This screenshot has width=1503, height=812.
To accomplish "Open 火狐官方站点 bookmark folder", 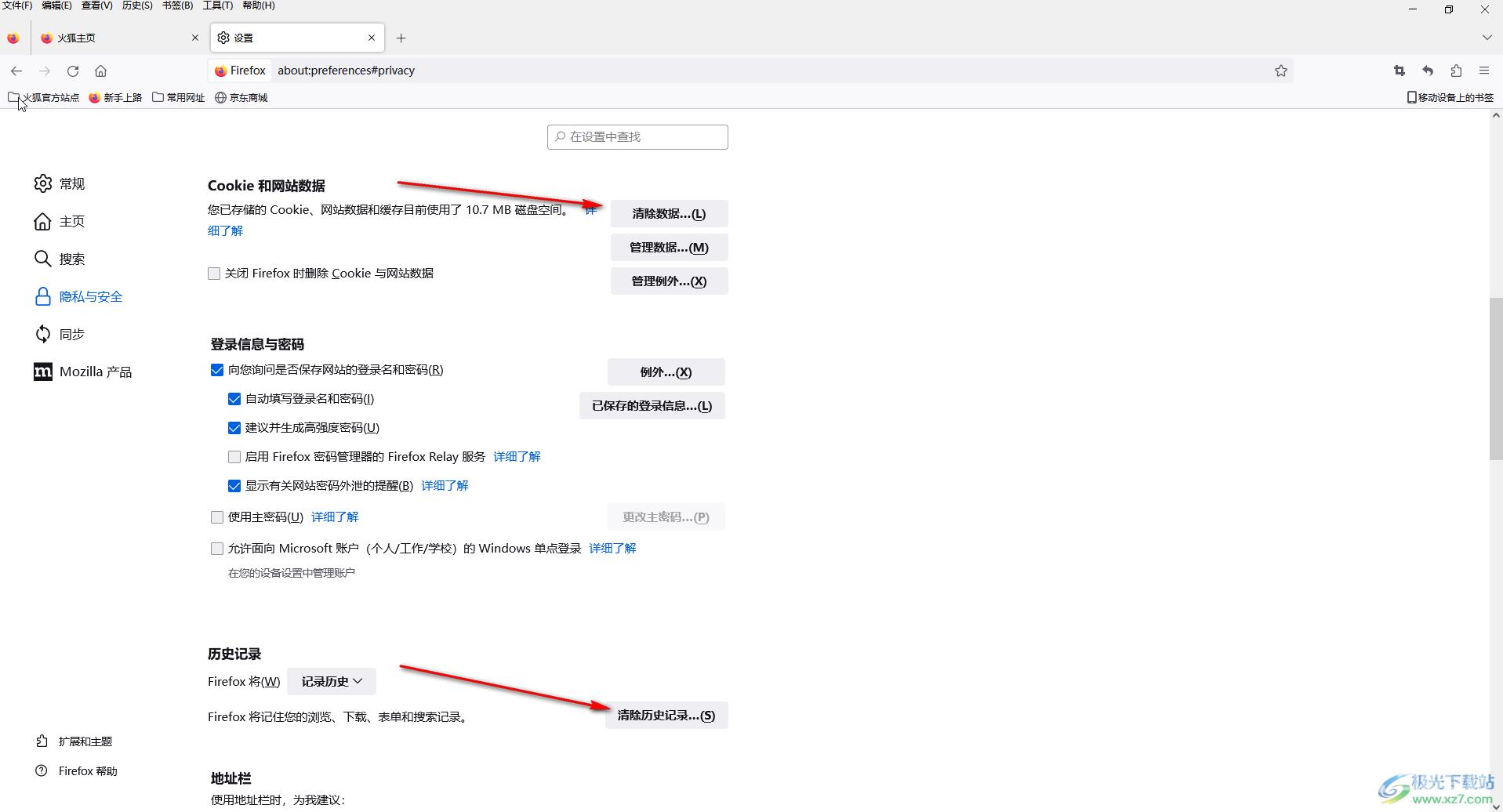I will tap(44, 97).
